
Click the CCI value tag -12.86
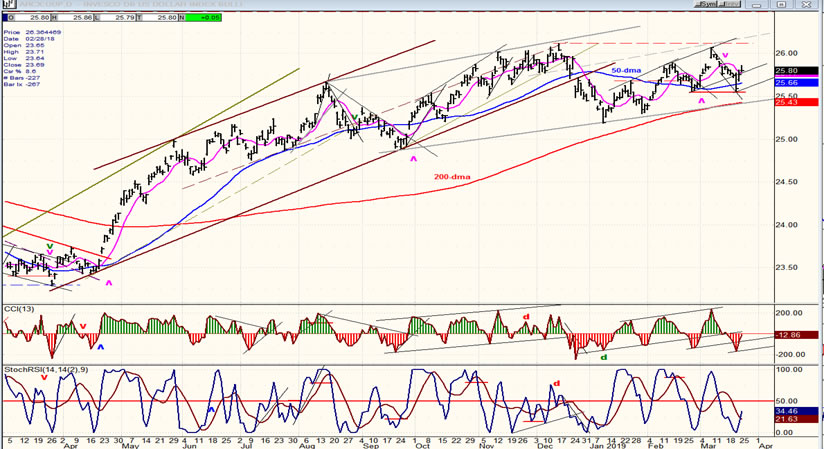click(796, 335)
